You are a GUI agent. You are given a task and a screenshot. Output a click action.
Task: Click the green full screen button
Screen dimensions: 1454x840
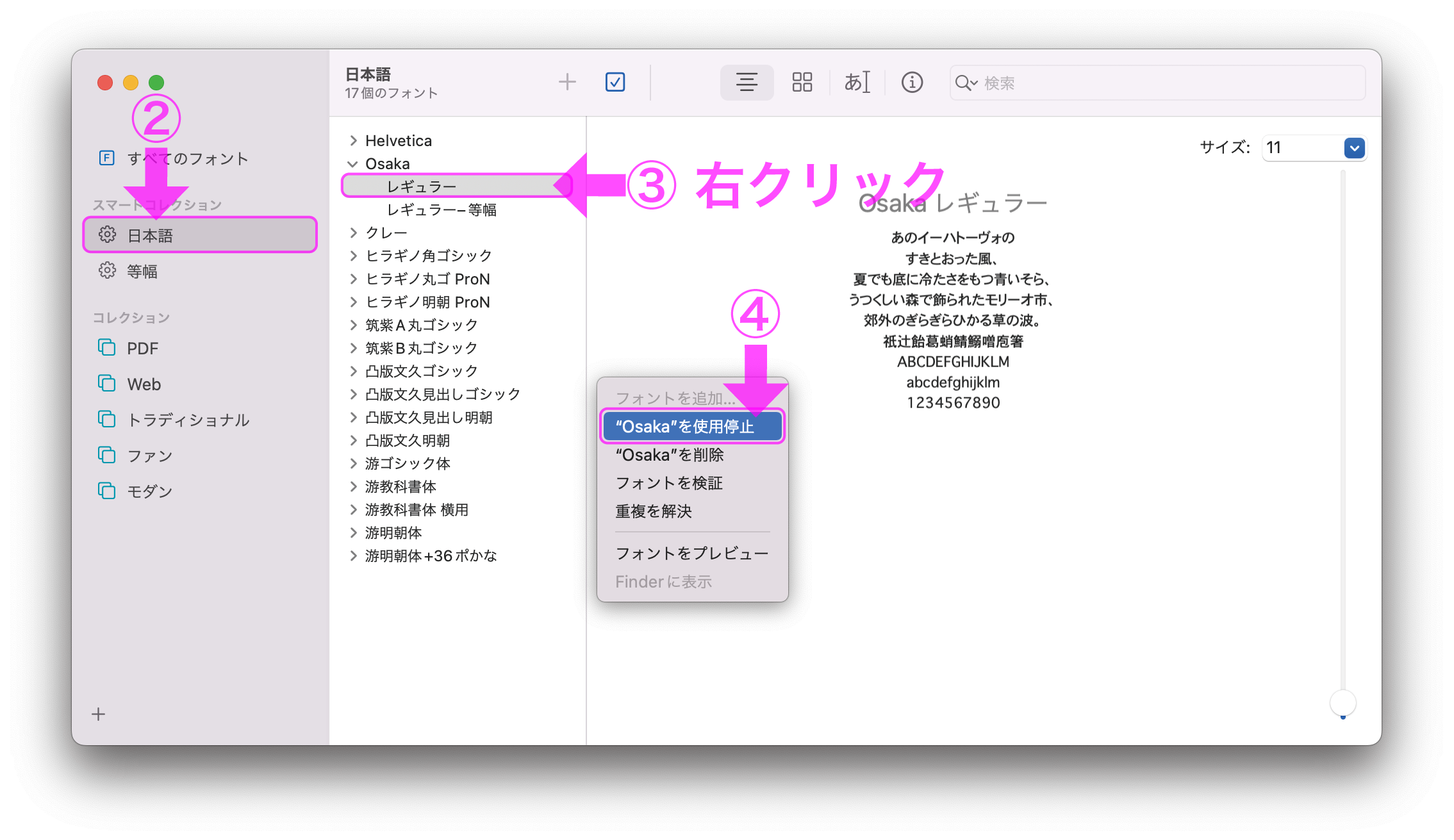coord(156,83)
